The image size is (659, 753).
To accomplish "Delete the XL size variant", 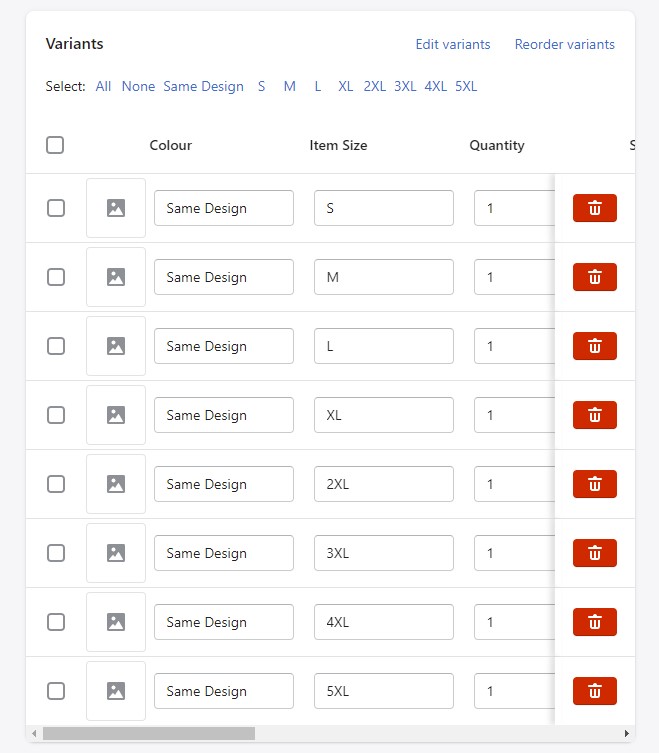I will coord(595,415).
